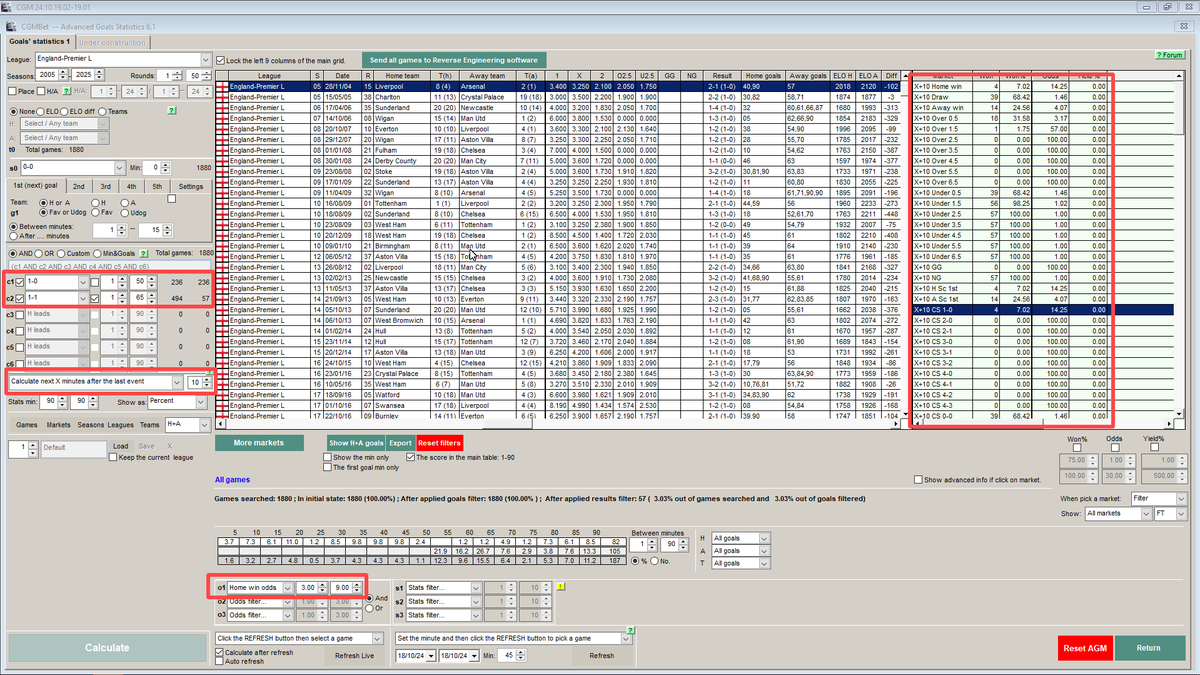Switch to the 2nd goal tab
This screenshot has height=675, width=1200.
pyautogui.click(x=78, y=186)
